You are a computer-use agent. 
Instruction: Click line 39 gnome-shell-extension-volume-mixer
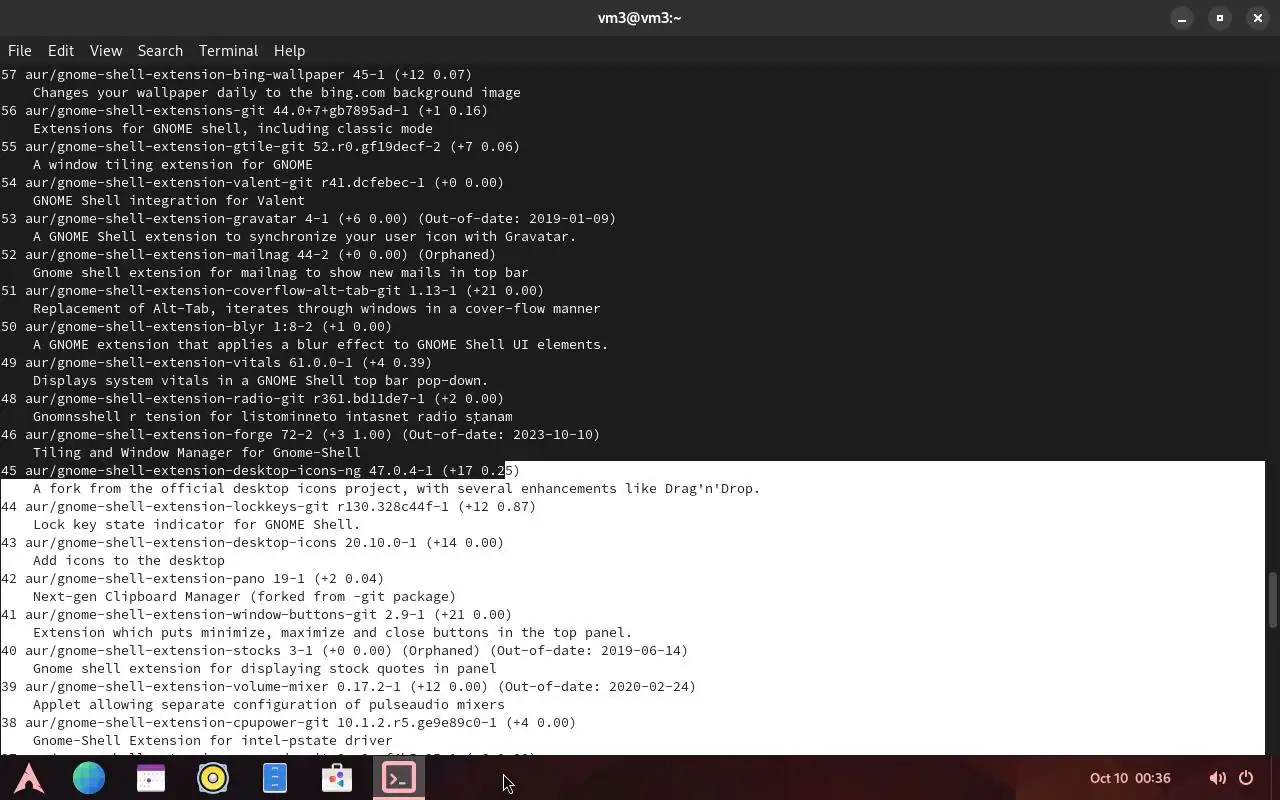click(x=348, y=687)
